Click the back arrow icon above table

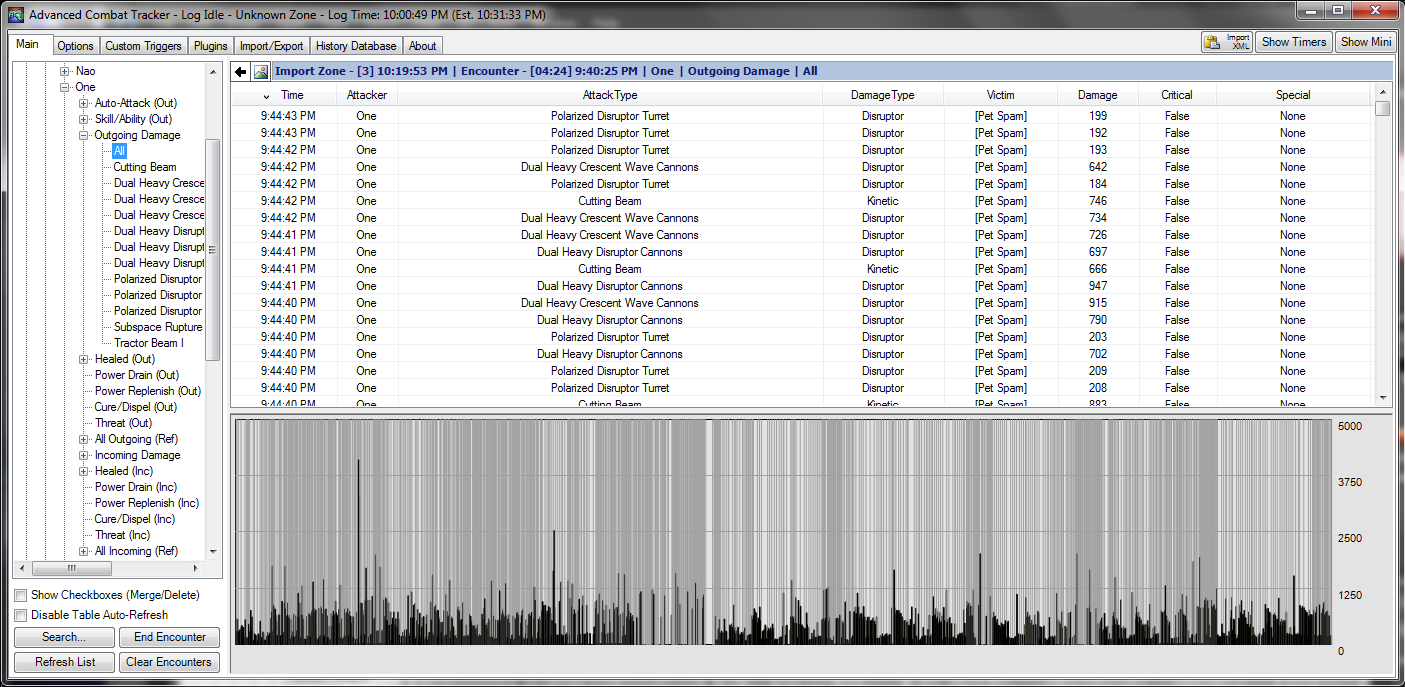coord(241,72)
